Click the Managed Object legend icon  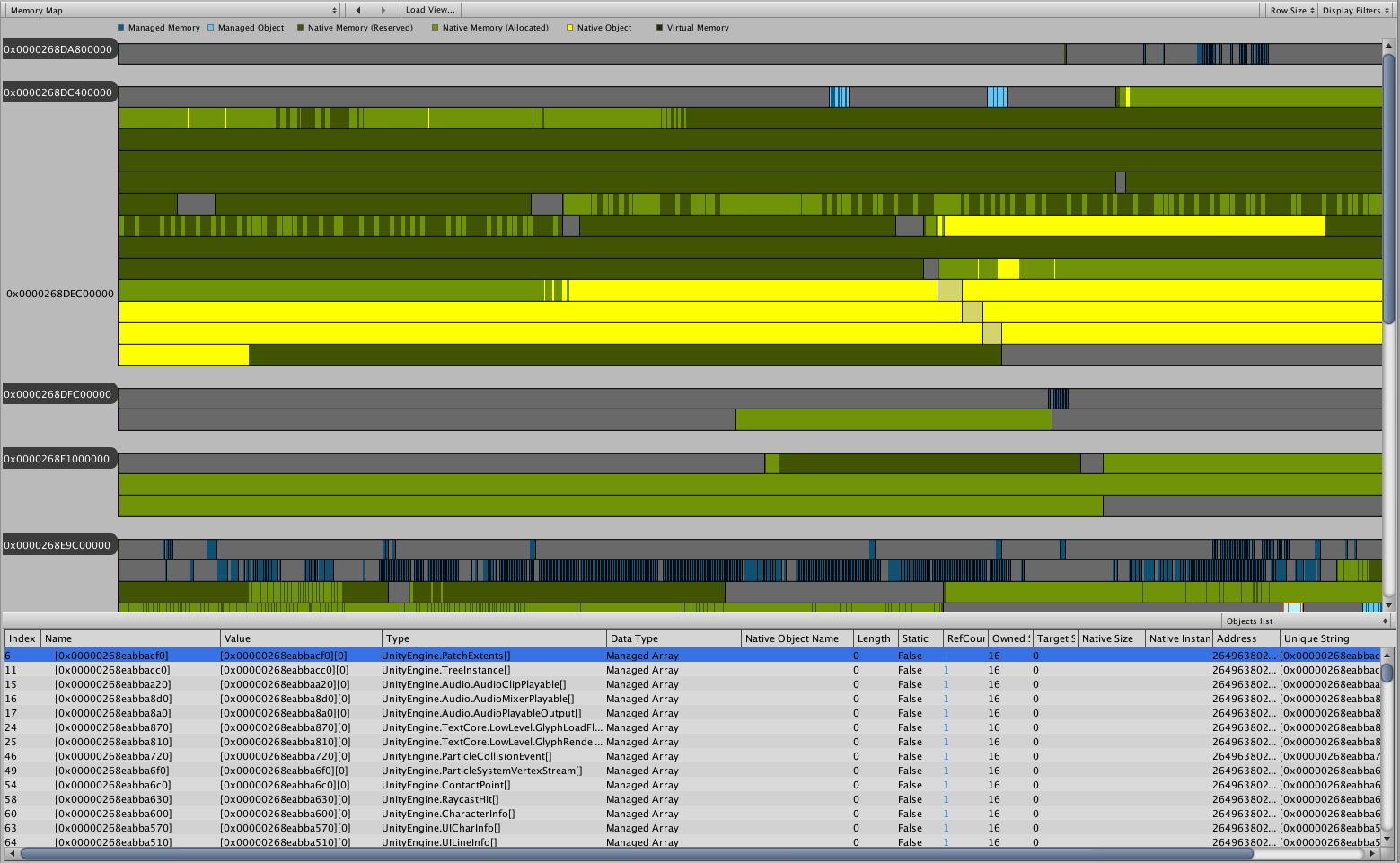(x=210, y=28)
